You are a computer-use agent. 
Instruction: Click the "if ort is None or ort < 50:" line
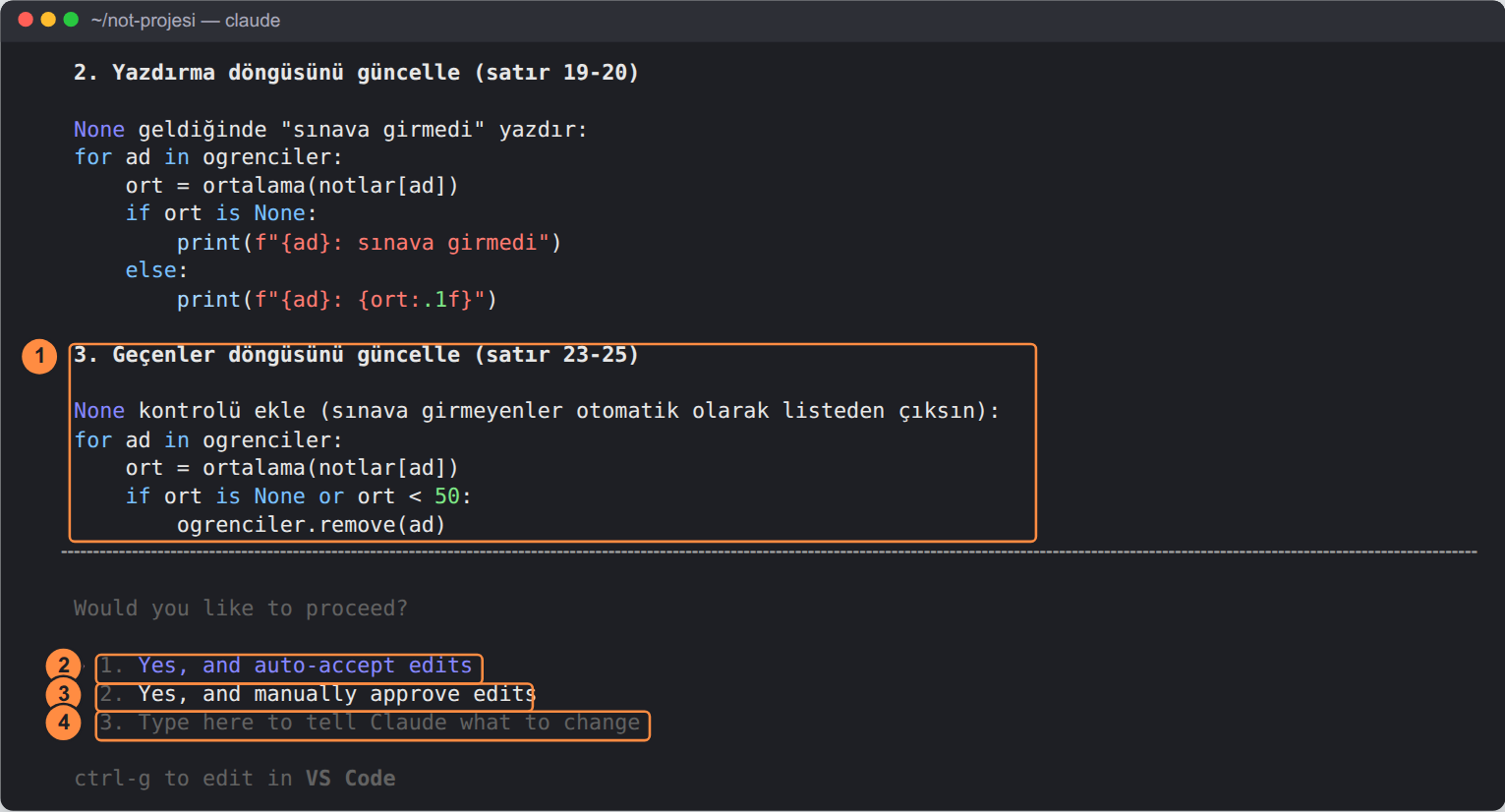[x=298, y=496]
